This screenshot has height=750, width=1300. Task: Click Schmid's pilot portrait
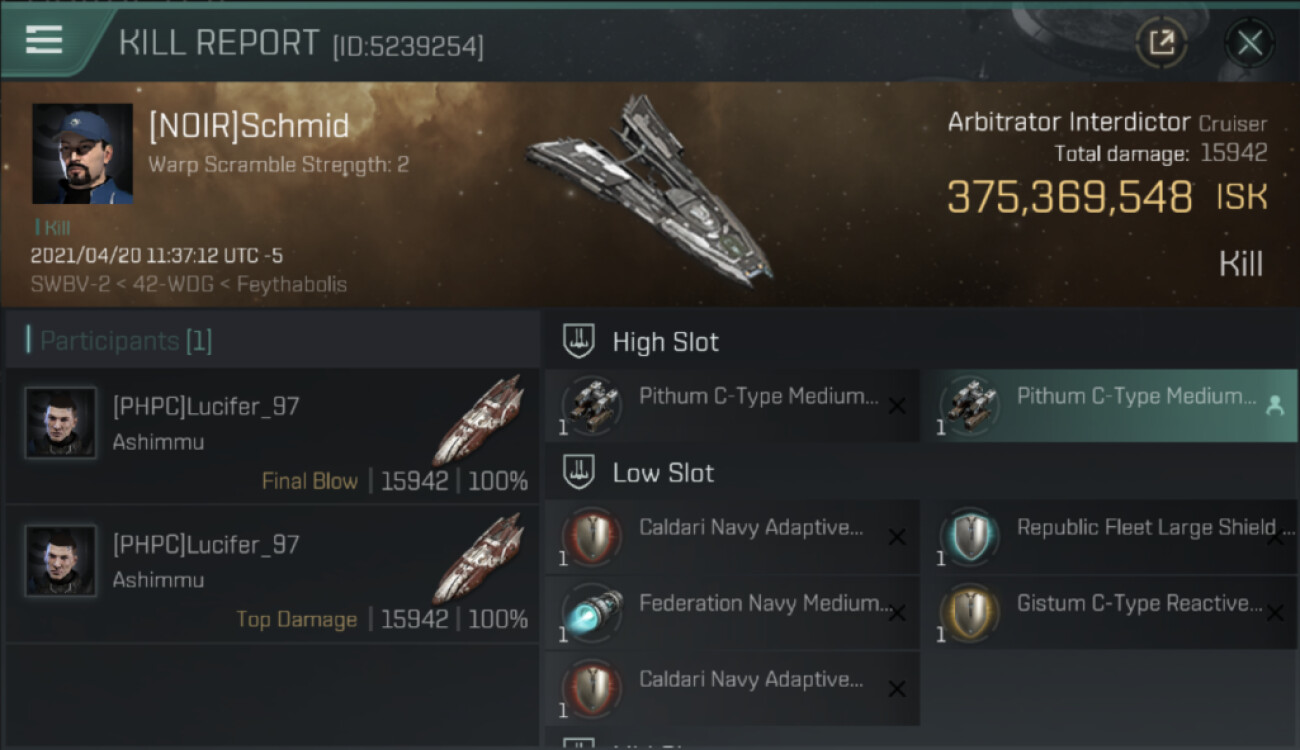[x=82, y=153]
